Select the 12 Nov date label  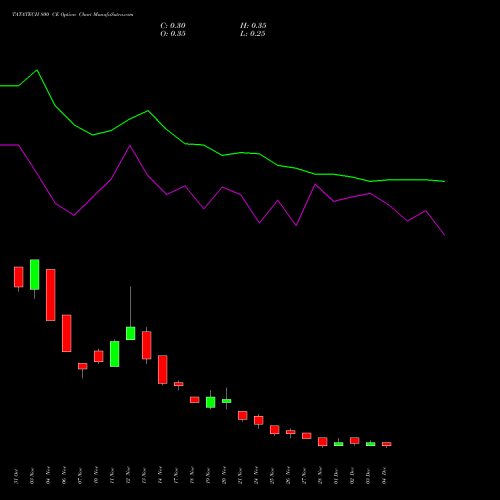point(128,476)
